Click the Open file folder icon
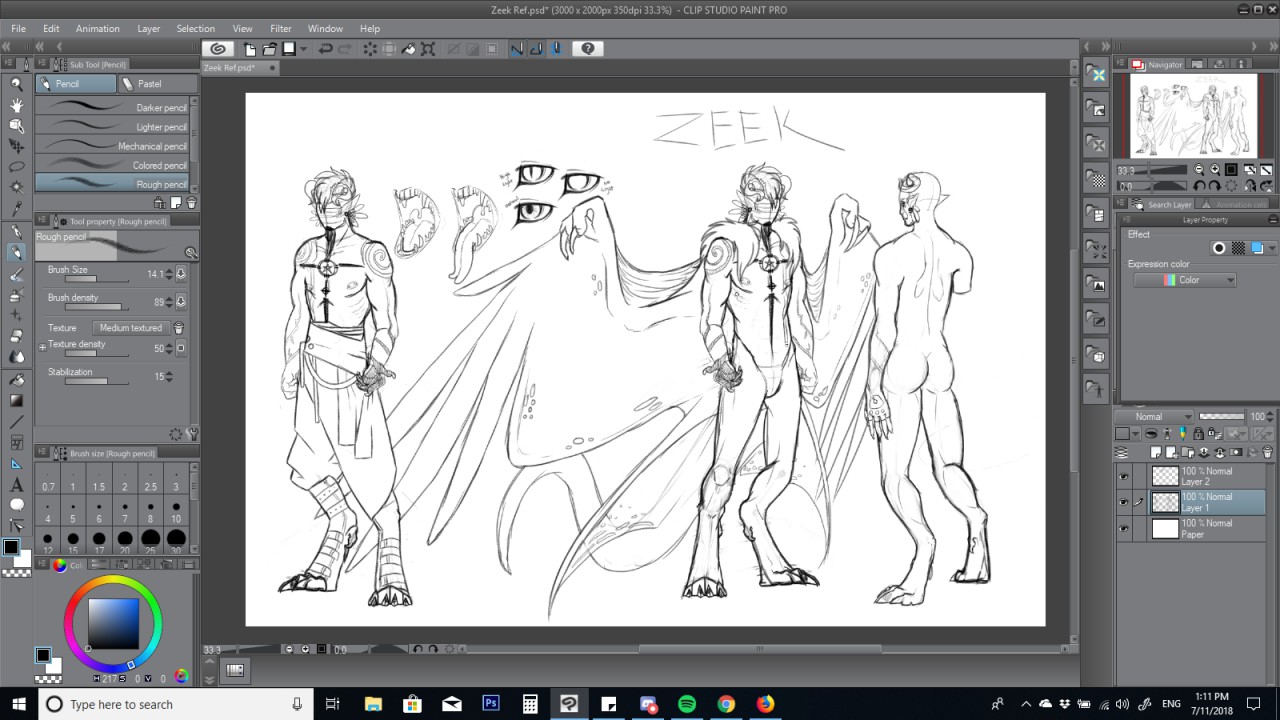This screenshot has width=1280, height=720. pyautogui.click(x=269, y=49)
